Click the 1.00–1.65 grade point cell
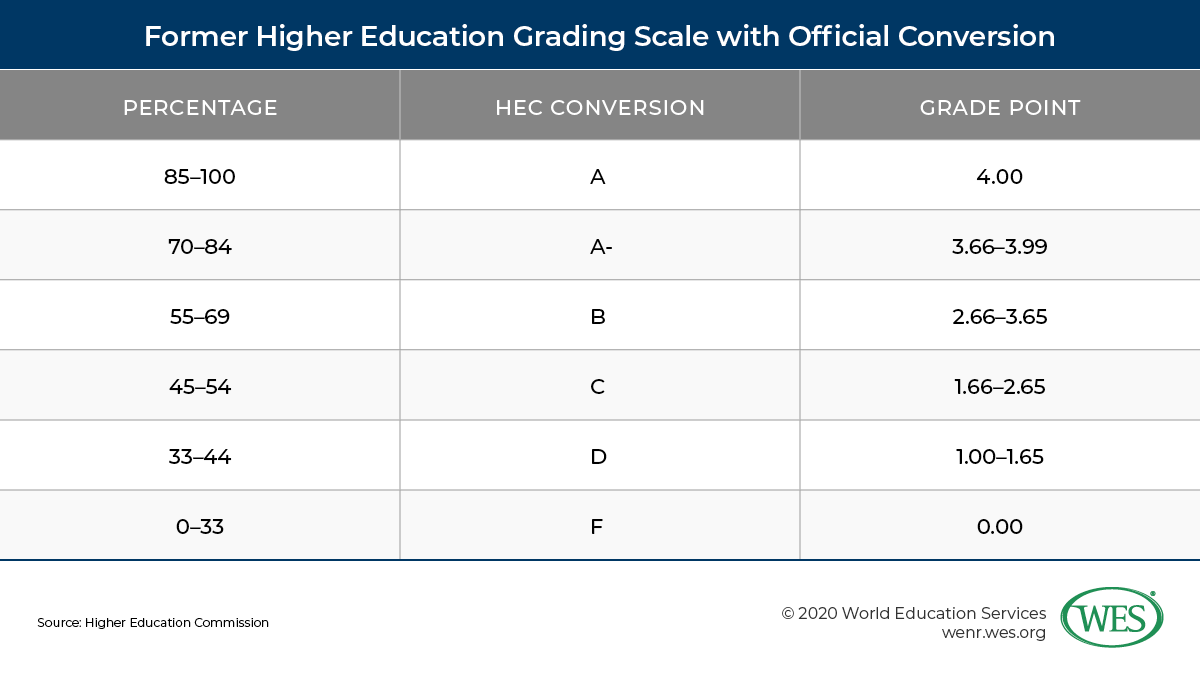 point(1000,457)
